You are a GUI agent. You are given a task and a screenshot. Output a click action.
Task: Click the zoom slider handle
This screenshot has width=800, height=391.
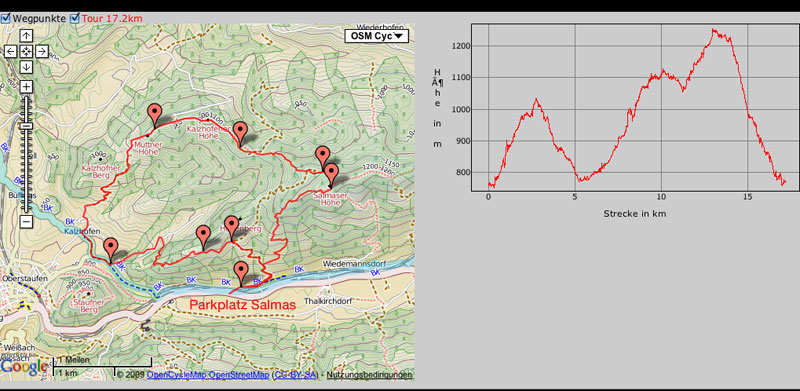pyautogui.click(x=27, y=126)
